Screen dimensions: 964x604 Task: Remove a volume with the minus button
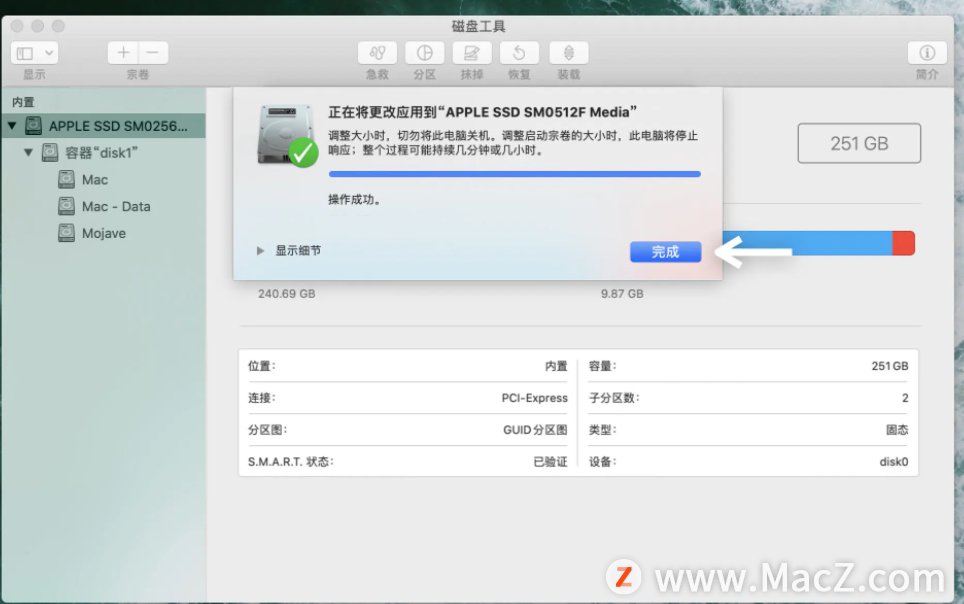(153, 53)
